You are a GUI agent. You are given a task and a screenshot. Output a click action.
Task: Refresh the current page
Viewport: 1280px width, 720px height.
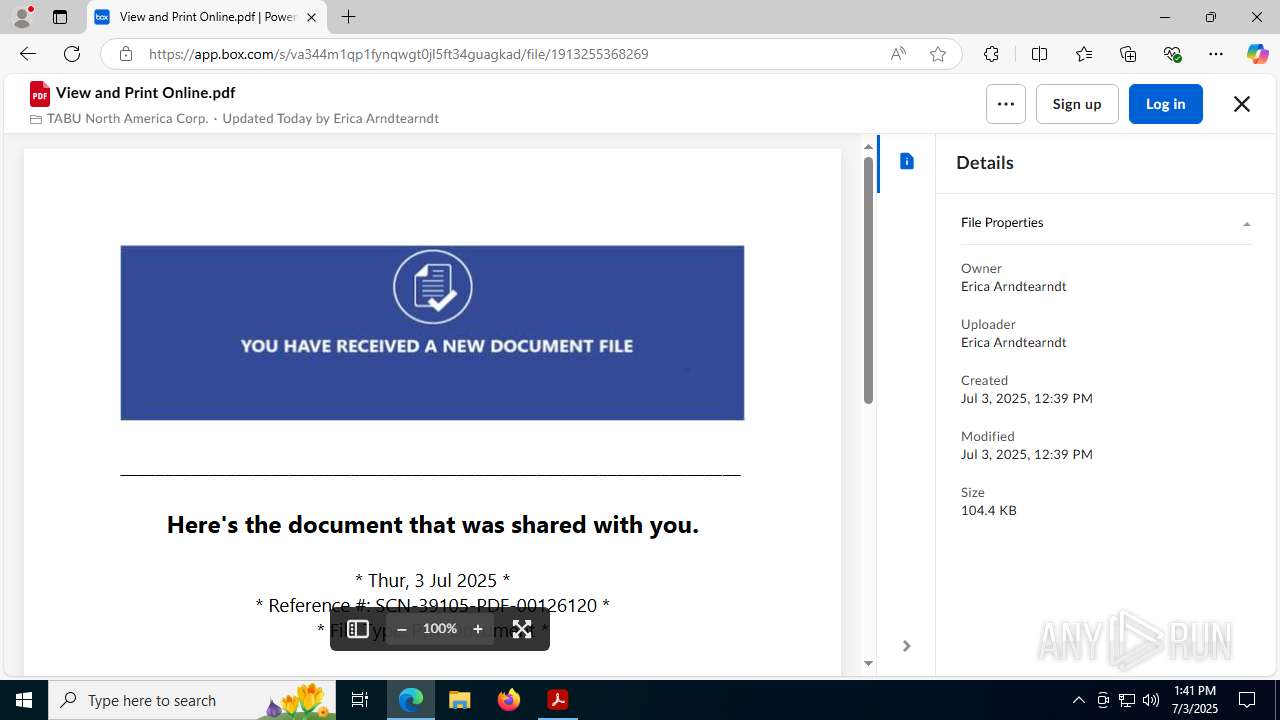click(72, 54)
